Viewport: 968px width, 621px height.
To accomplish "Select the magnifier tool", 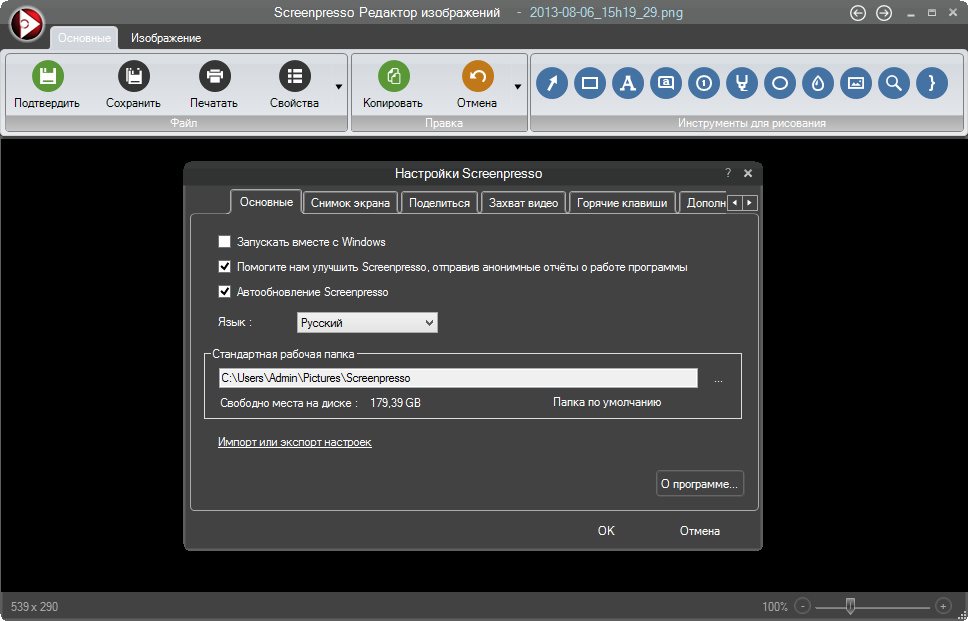I will pos(893,84).
